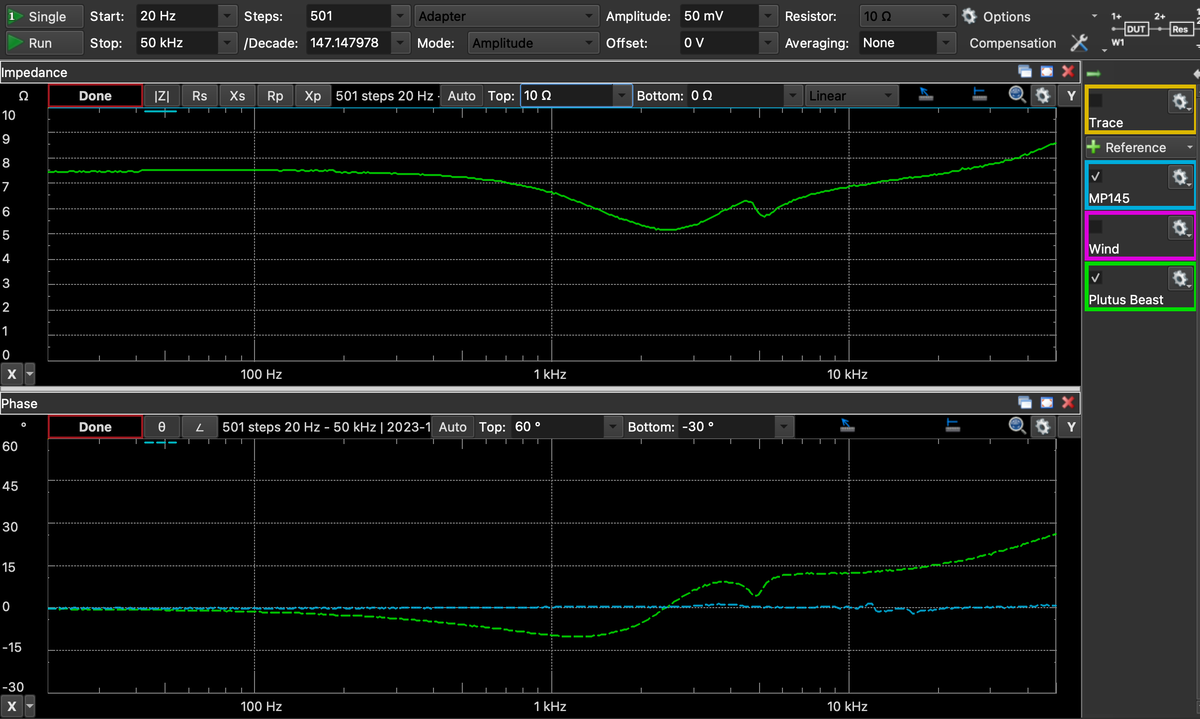Uncheck the MP145 reference checkbox

1096,176
